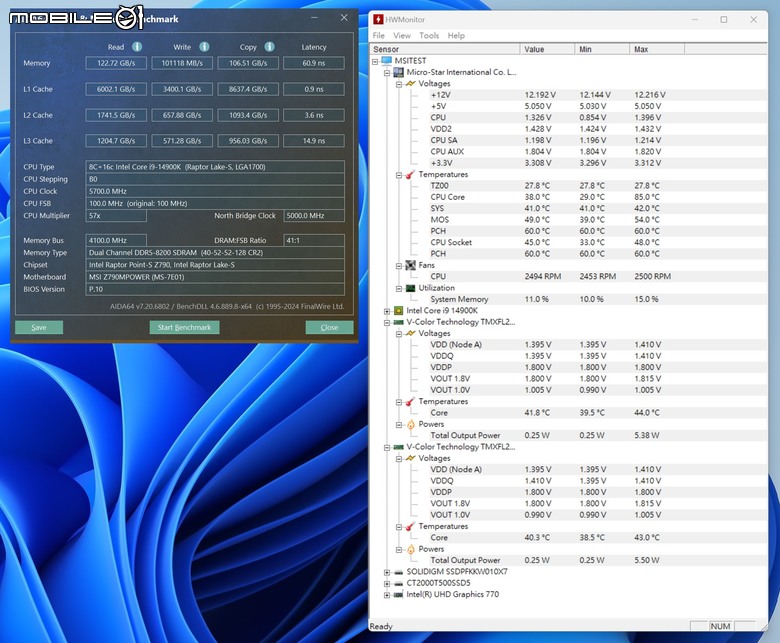Viewport: 780px width, 643px height.
Task: Click the Copy info icon in AIDA64
Action: pos(269,47)
